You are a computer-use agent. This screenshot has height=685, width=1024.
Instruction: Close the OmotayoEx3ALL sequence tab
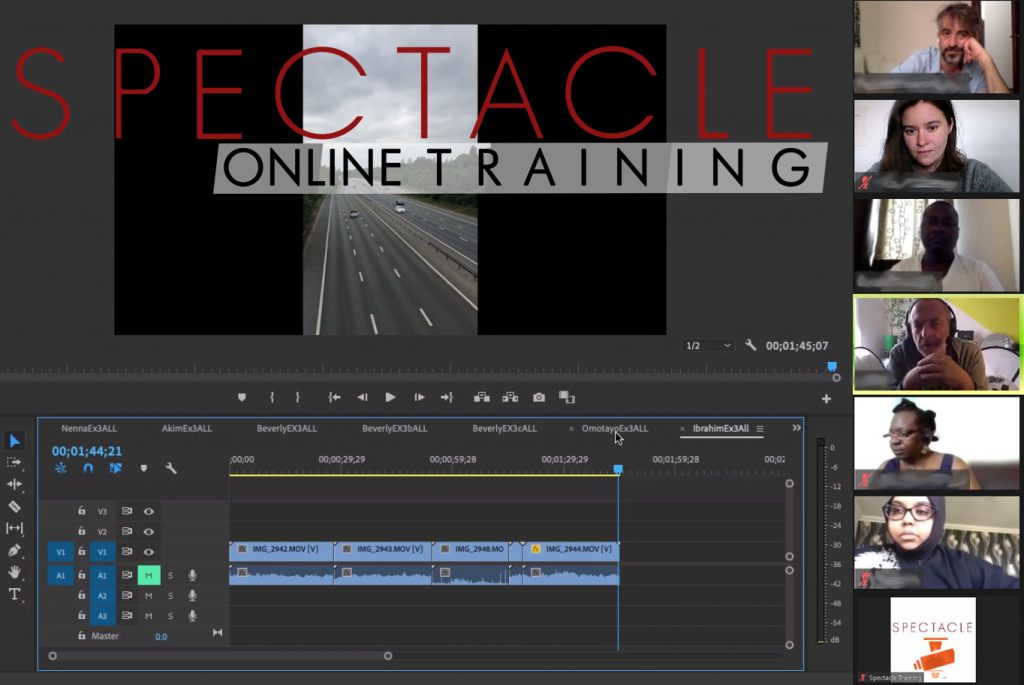click(571, 429)
